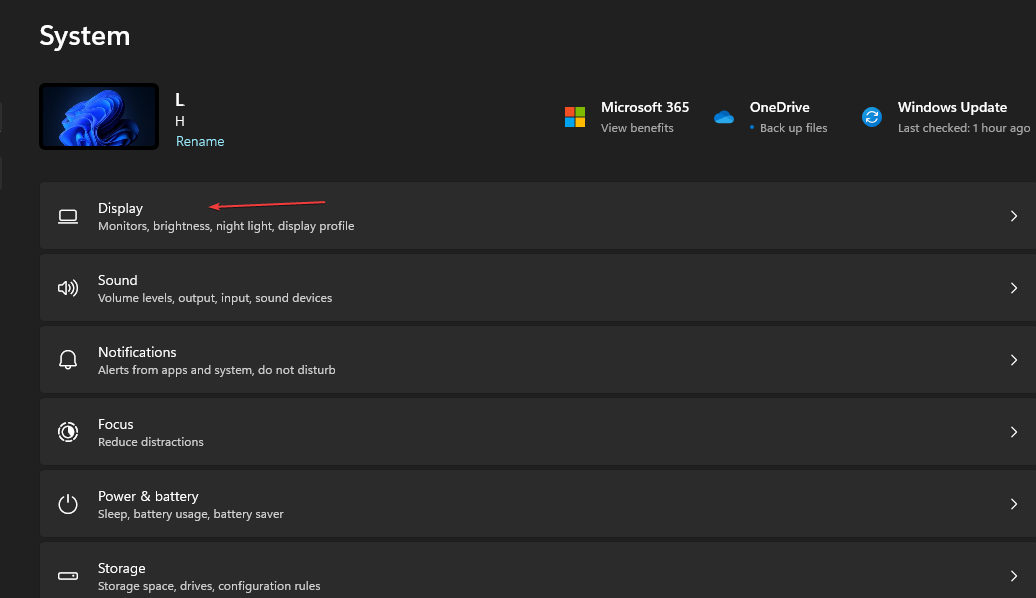This screenshot has height=598, width=1036.
Task: Click the Windows Update sync icon
Action: pyautogui.click(x=872, y=117)
